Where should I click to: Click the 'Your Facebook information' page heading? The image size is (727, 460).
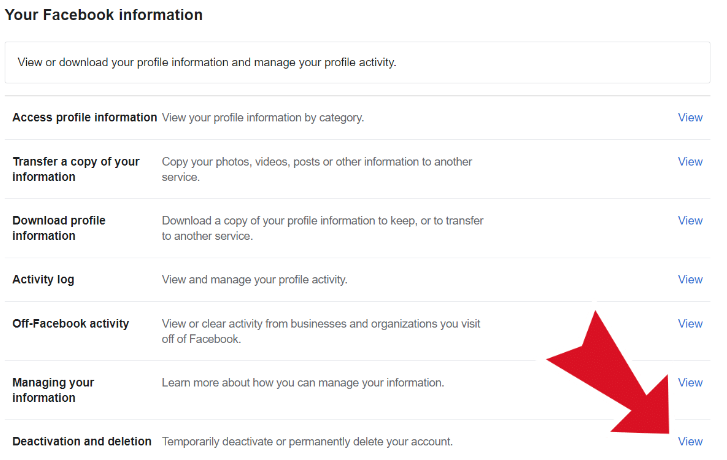point(103,15)
